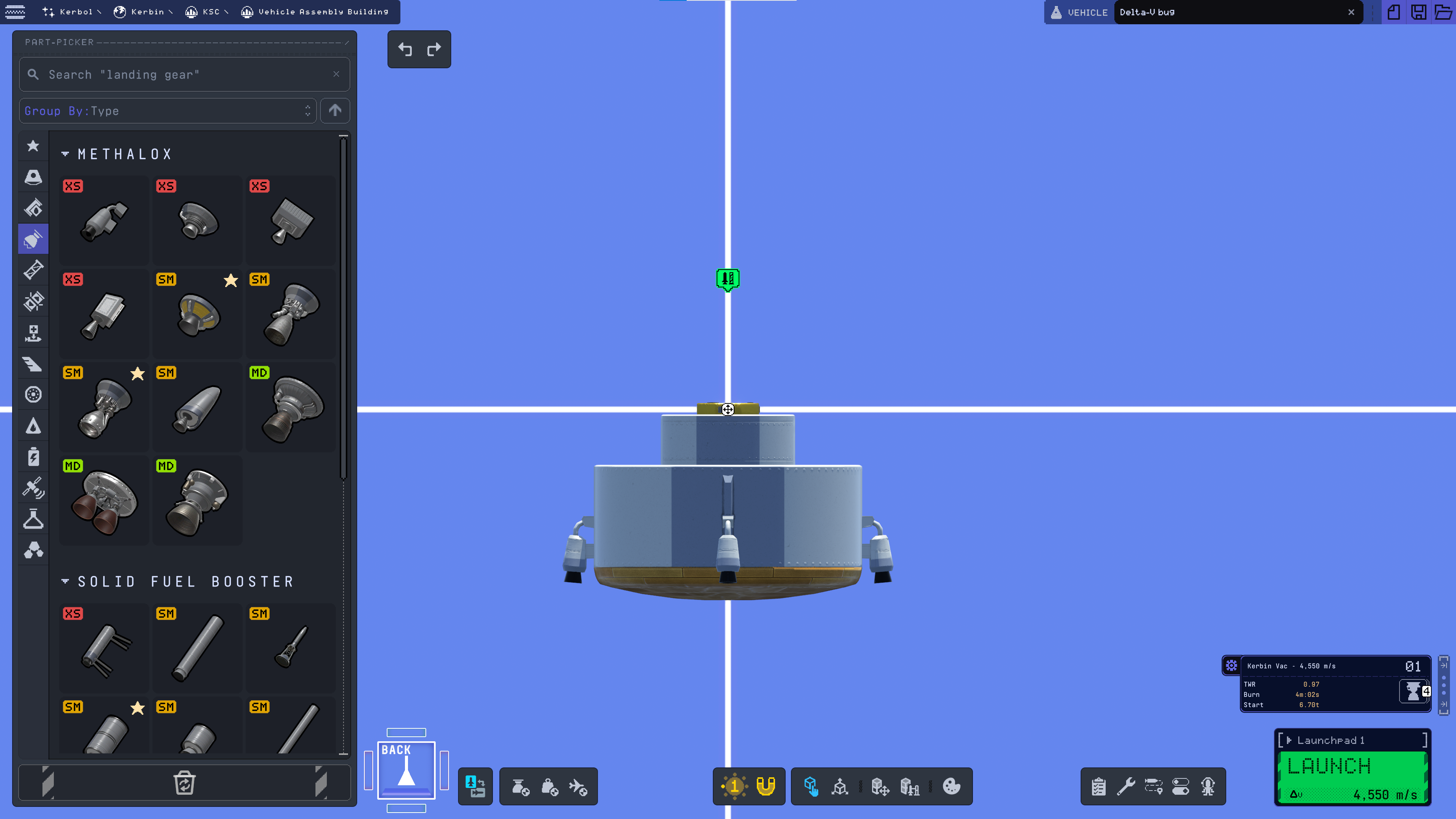Save the vehicle with the floppy disk icon
Viewport: 1456px width, 819px height.
click(1419, 12)
